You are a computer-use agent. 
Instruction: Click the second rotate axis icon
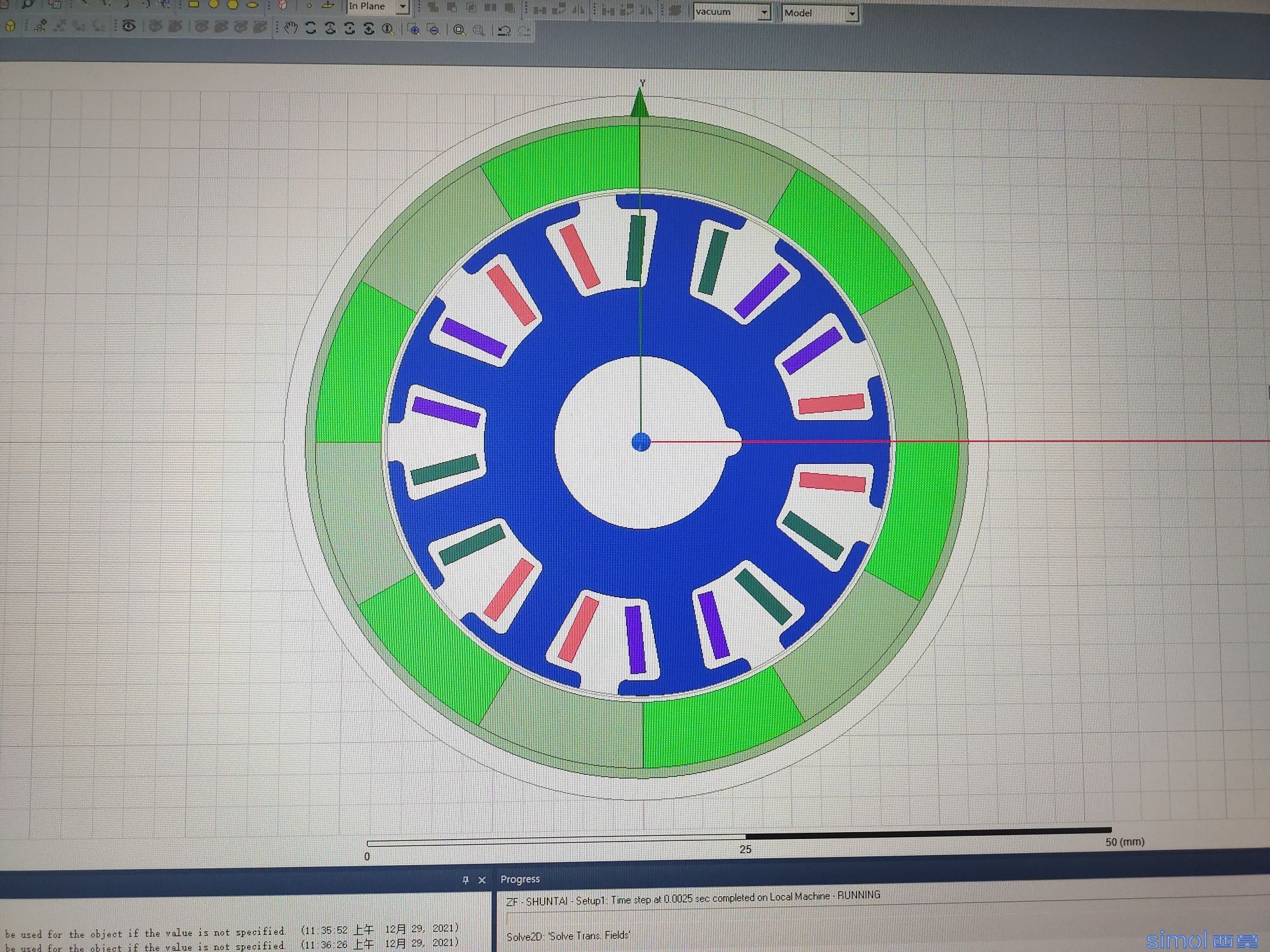(x=330, y=29)
